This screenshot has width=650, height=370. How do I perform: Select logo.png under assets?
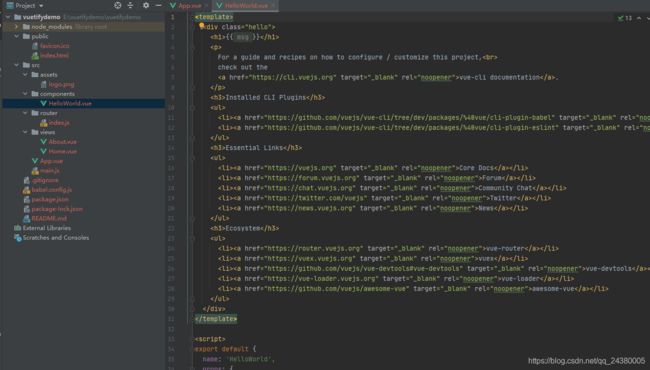click(x=61, y=84)
